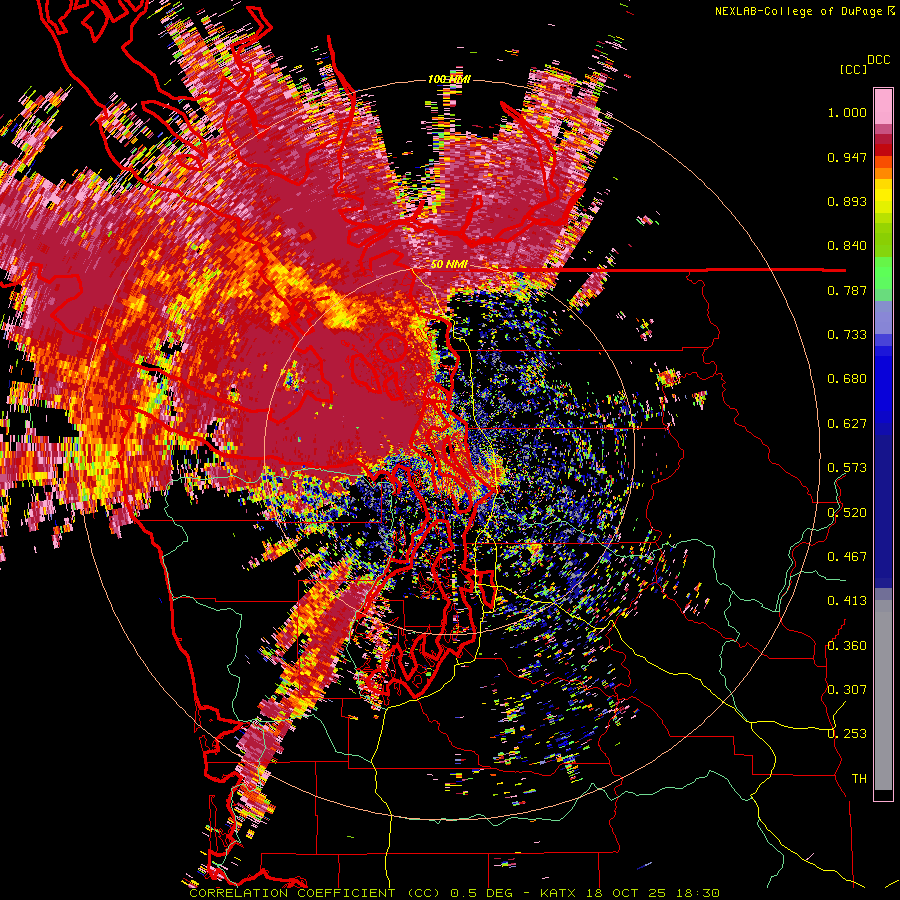Click the 0.253 legend value
900x900 pixels.
[x=847, y=734]
